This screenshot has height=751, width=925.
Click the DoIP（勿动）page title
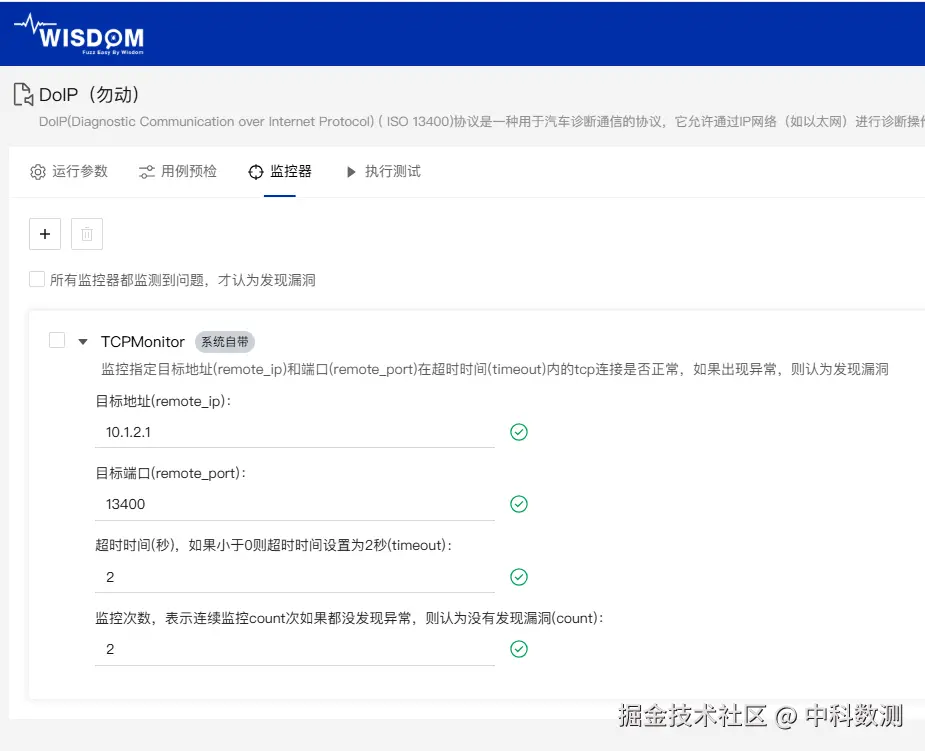coord(88,94)
